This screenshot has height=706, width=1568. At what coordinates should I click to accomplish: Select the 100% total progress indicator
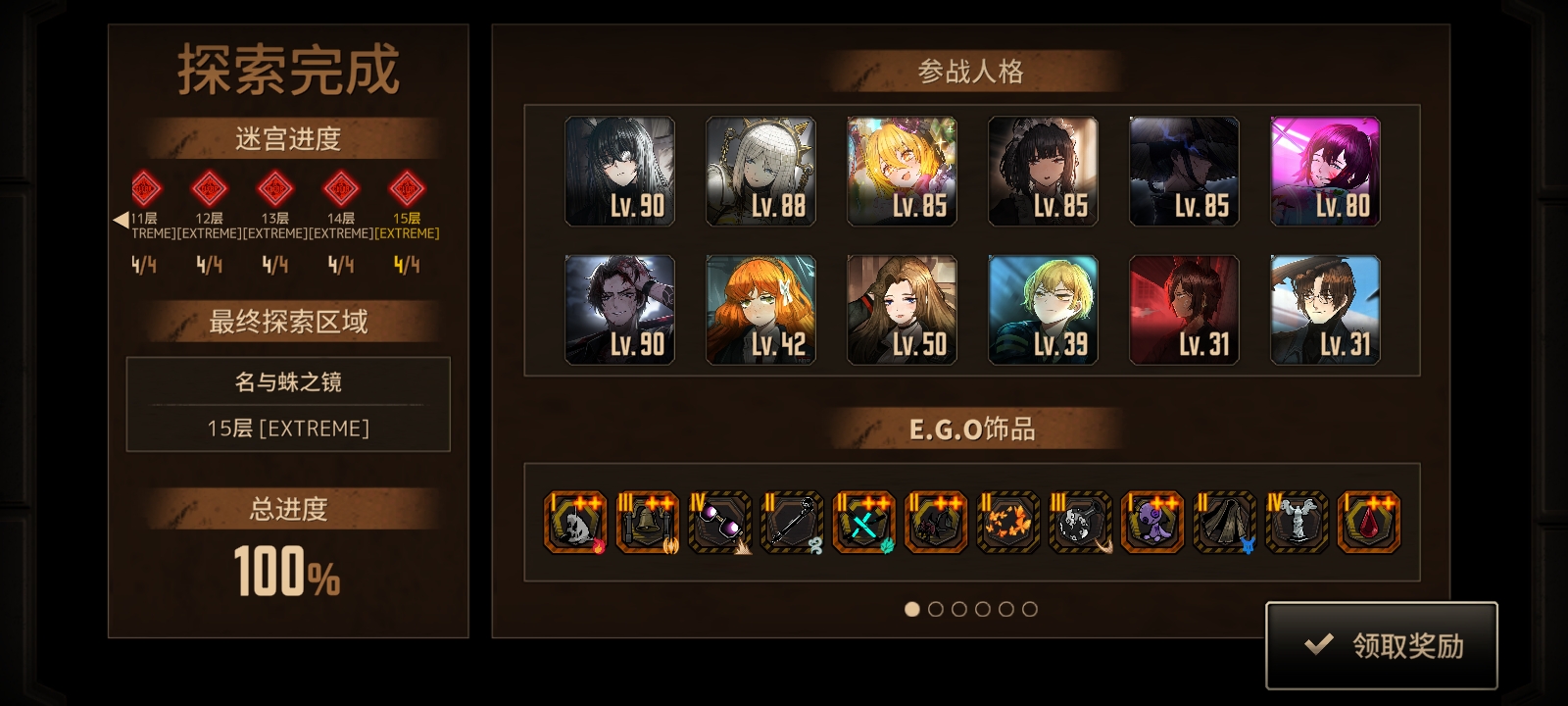(287, 573)
